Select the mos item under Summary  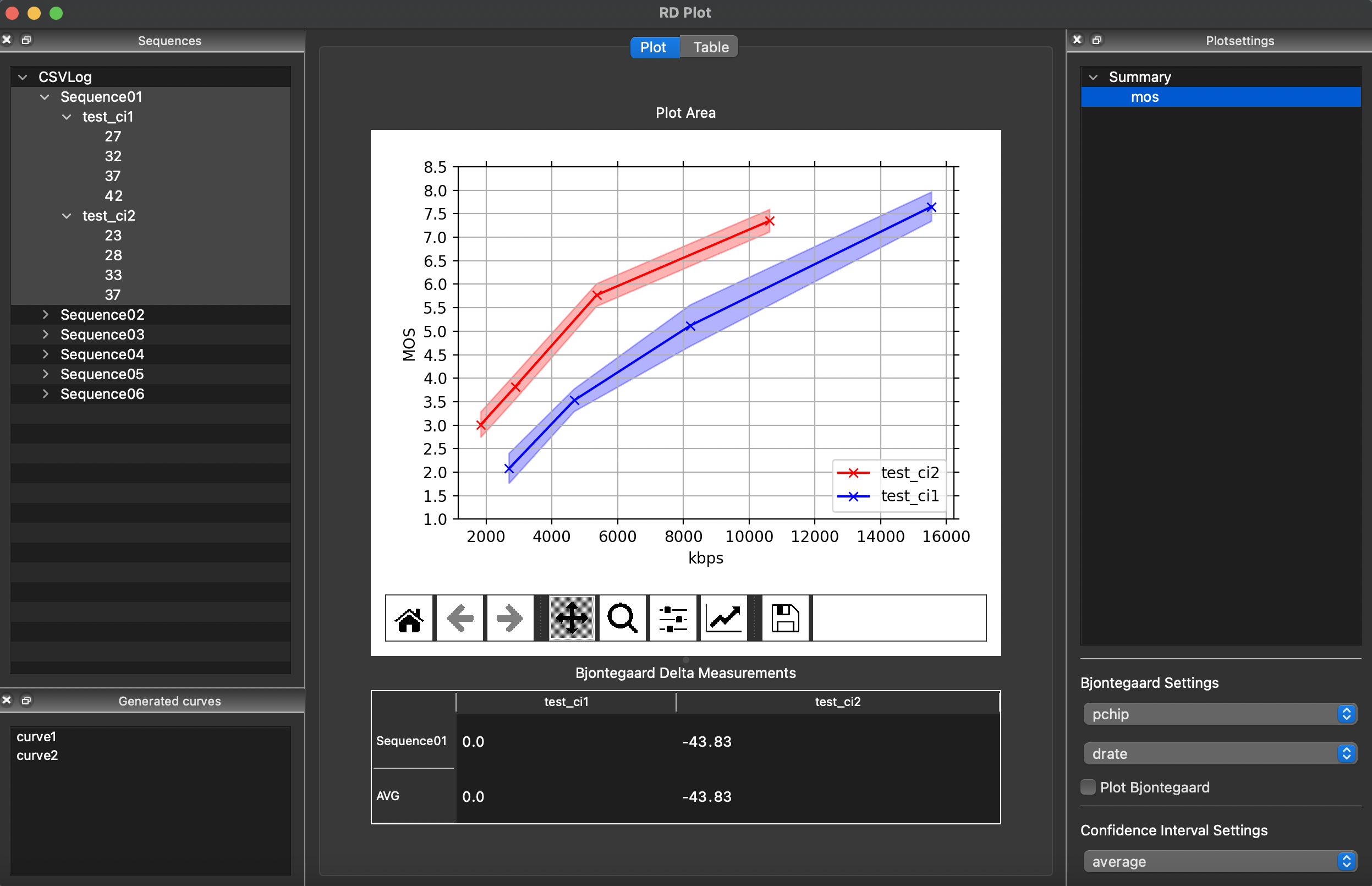(x=1144, y=97)
